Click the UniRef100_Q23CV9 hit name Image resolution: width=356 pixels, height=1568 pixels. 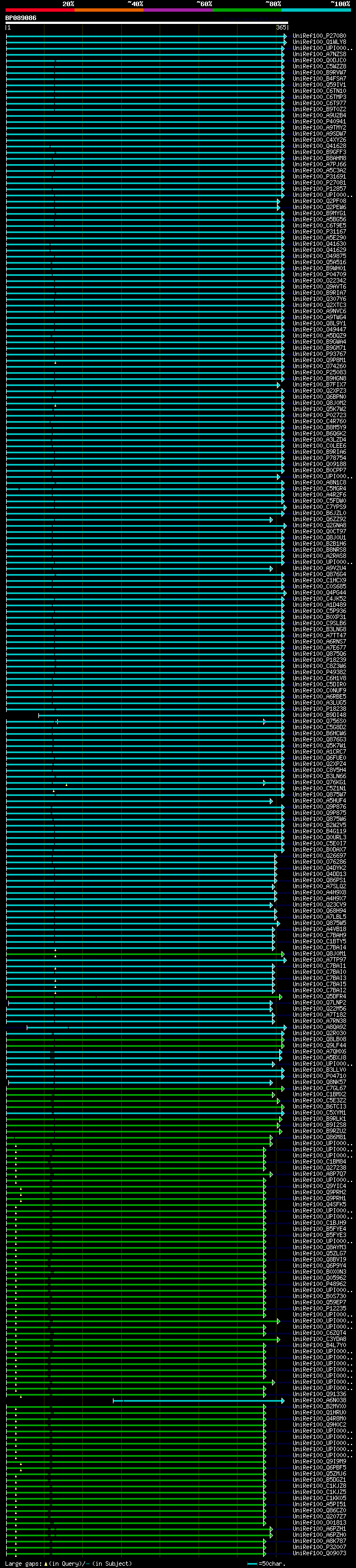(319, 905)
